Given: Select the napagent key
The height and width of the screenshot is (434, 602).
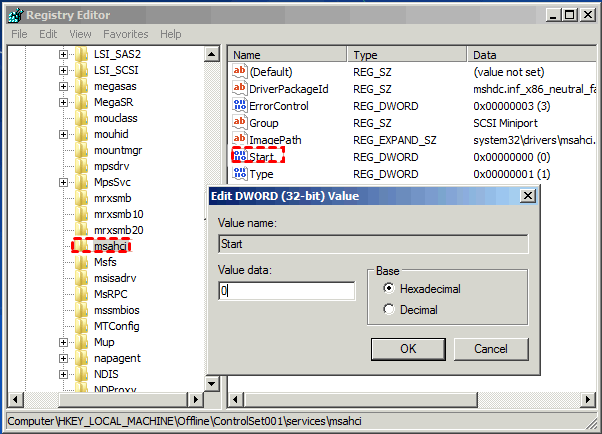Looking at the screenshot, I should pyautogui.click(x=117, y=358).
